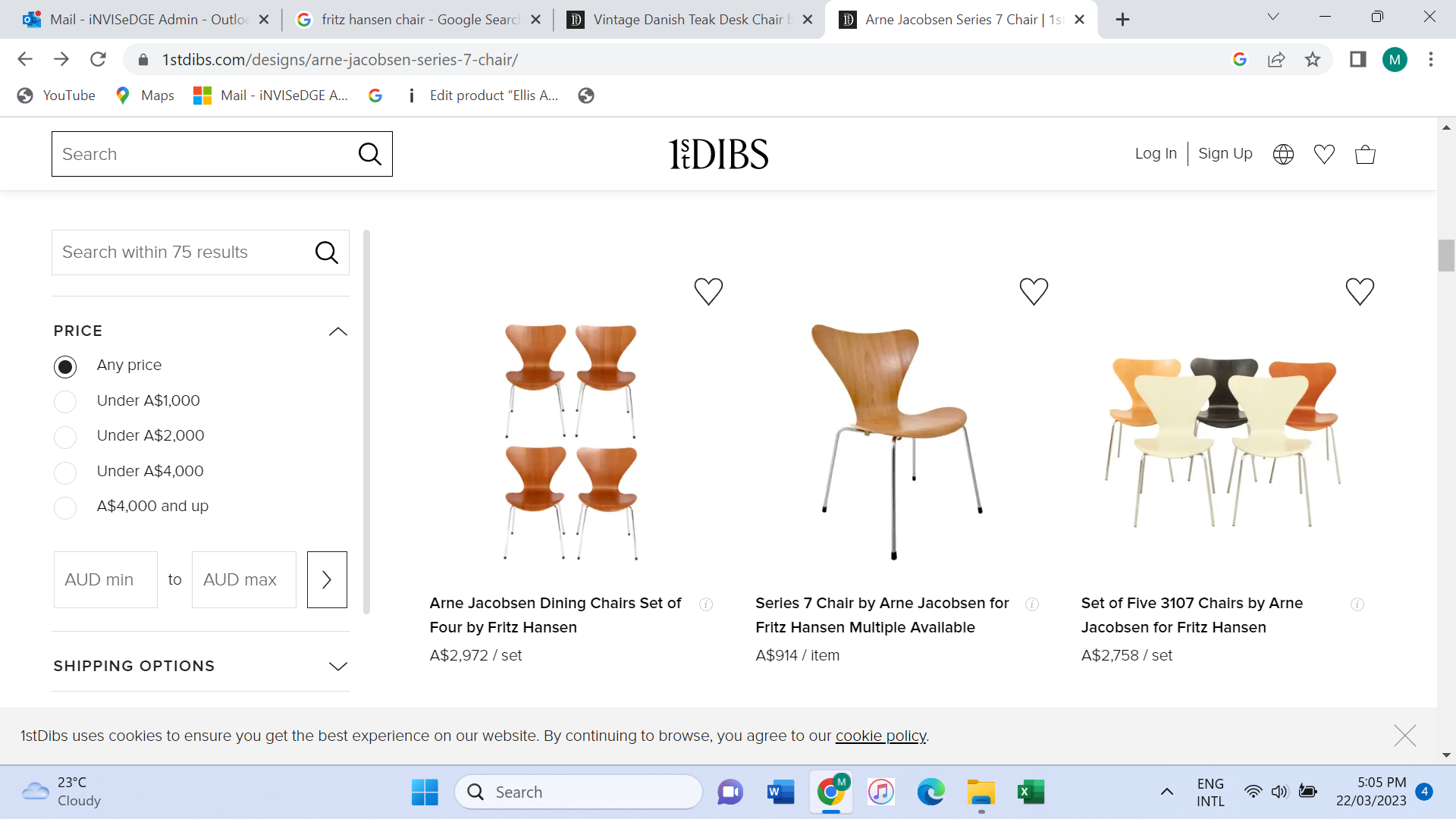
Task: Click the page vertical scrollbar thumb
Action: coord(1446,256)
